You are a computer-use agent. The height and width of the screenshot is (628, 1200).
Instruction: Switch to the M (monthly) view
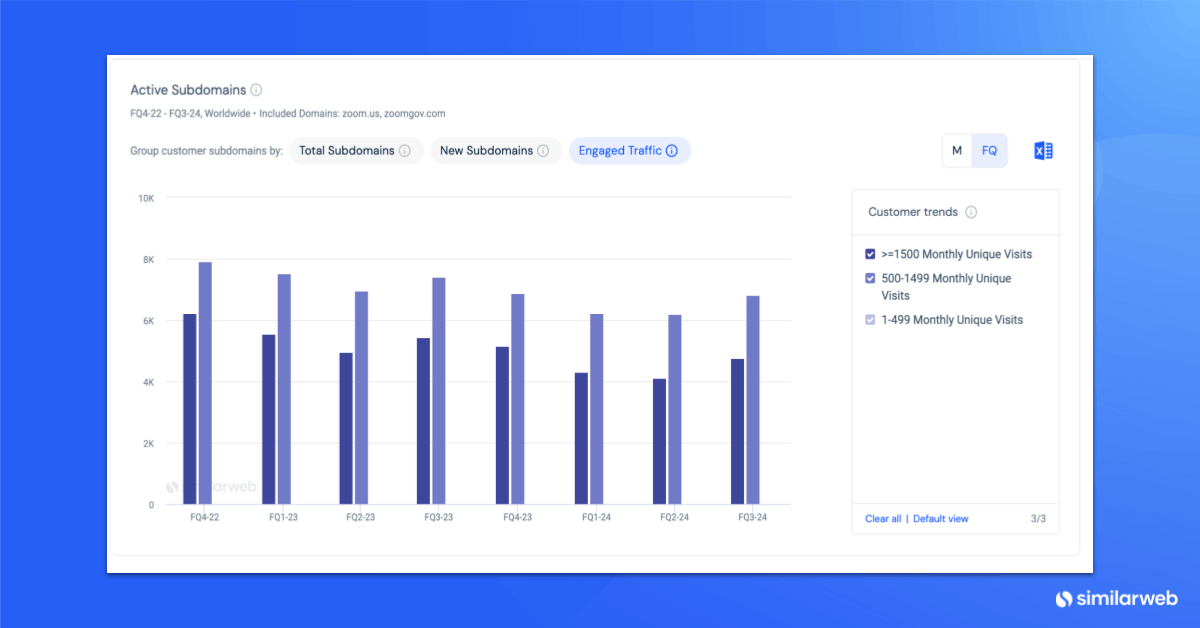click(x=956, y=150)
